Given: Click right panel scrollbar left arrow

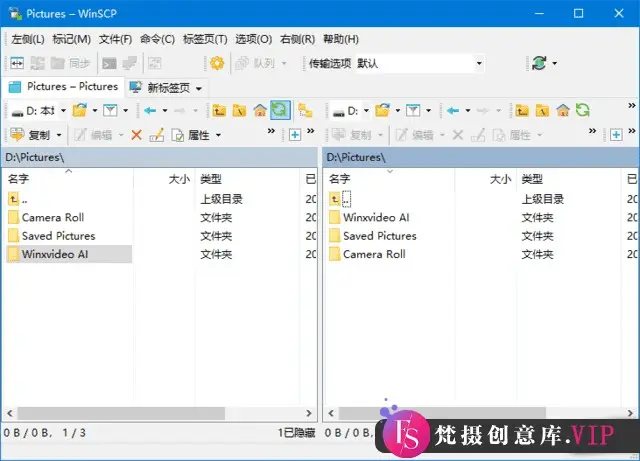Looking at the screenshot, I should click(331, 413).
